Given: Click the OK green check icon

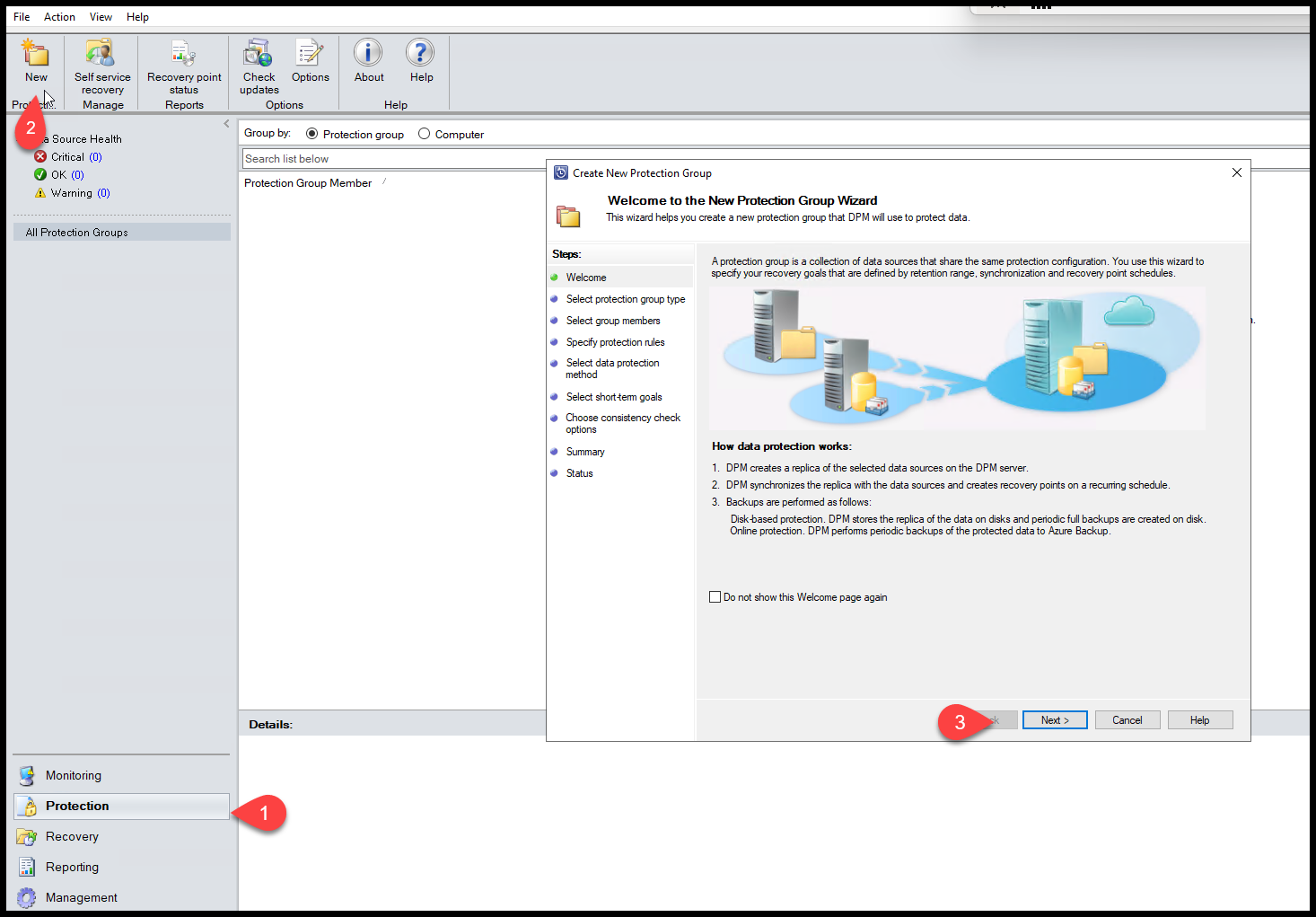Looking at the screenshot, I should (x=40, y=174).
